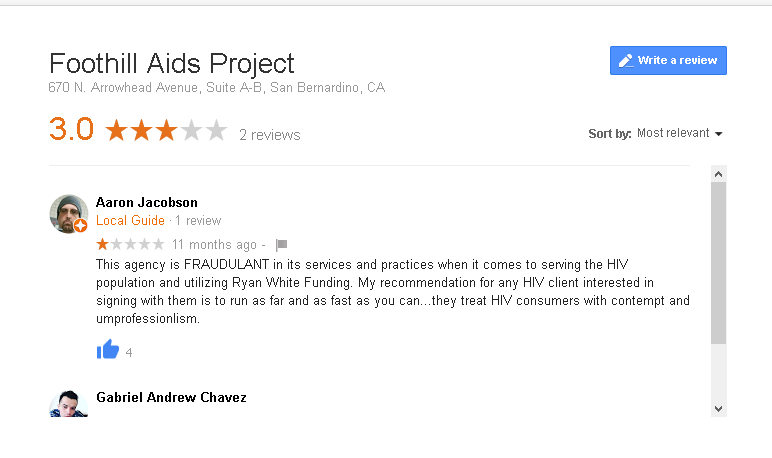This screenshot has height=458, width=772.
Task: Flag Aaron Jacobson's review as inappropriate
Action: pyautogui.click(x=281, y=245)
